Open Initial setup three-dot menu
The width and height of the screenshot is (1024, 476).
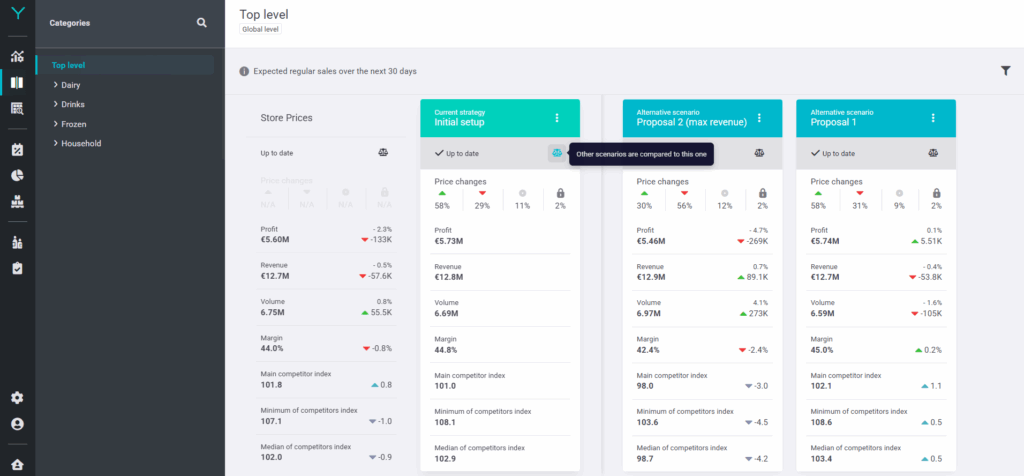click(557, 118)
